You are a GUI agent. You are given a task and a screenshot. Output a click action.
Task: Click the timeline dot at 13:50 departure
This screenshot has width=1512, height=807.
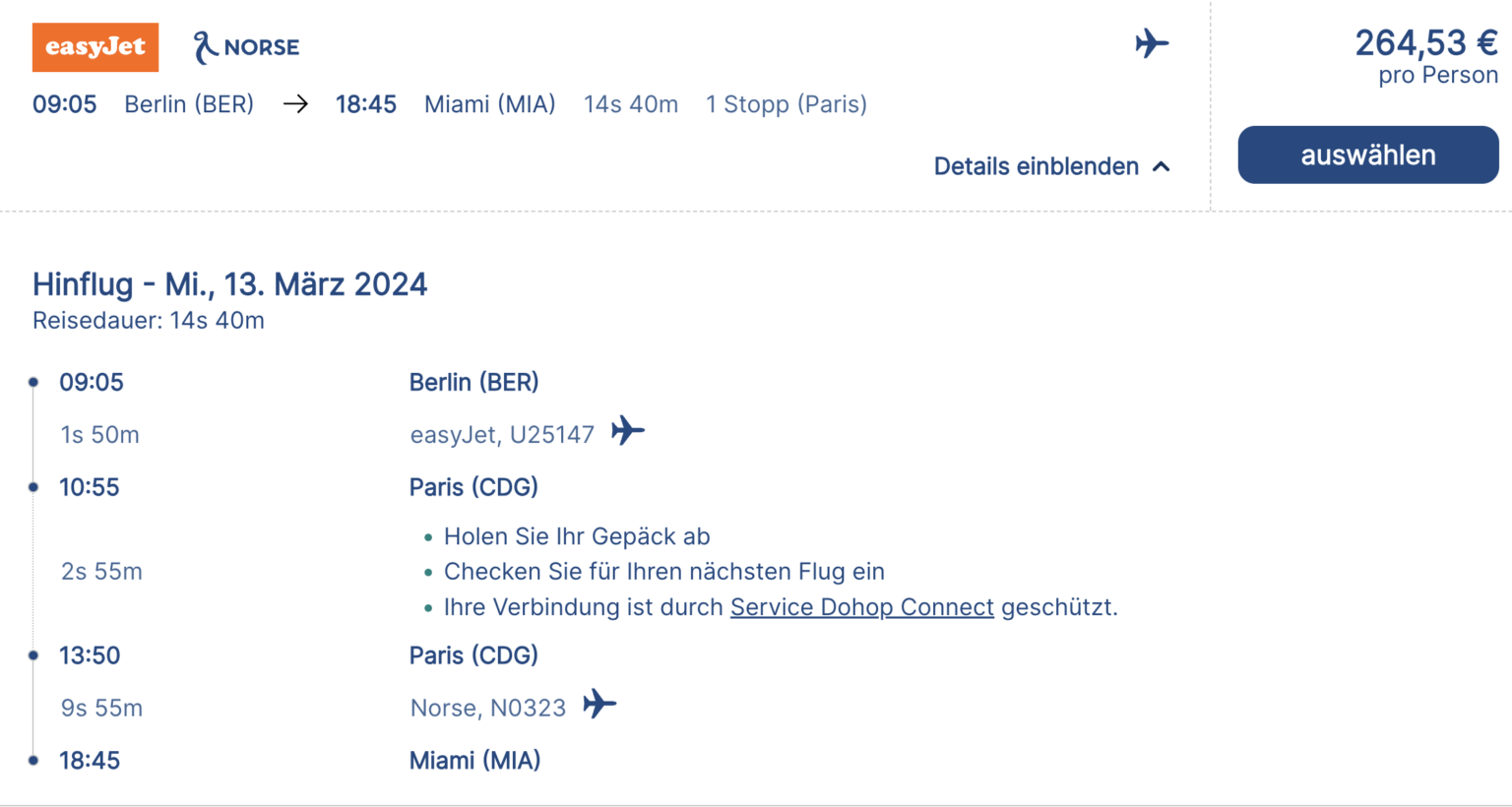(33, 655)
